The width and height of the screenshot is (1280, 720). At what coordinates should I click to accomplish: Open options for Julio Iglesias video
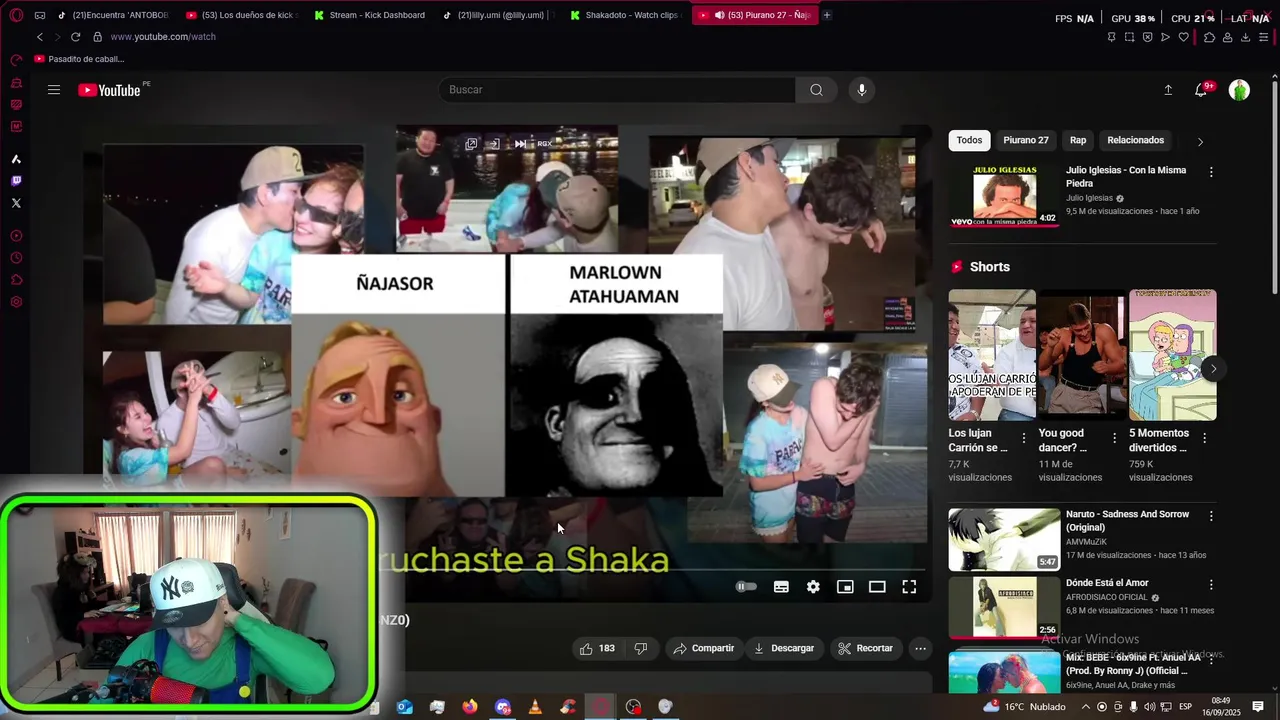[1211, 172]
